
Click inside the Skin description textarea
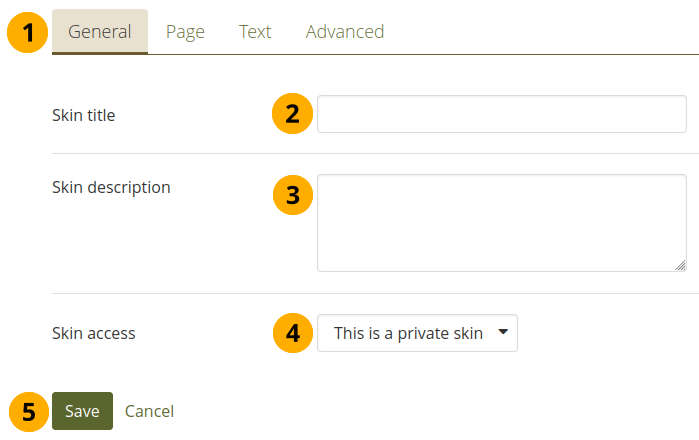coord(501,222)
